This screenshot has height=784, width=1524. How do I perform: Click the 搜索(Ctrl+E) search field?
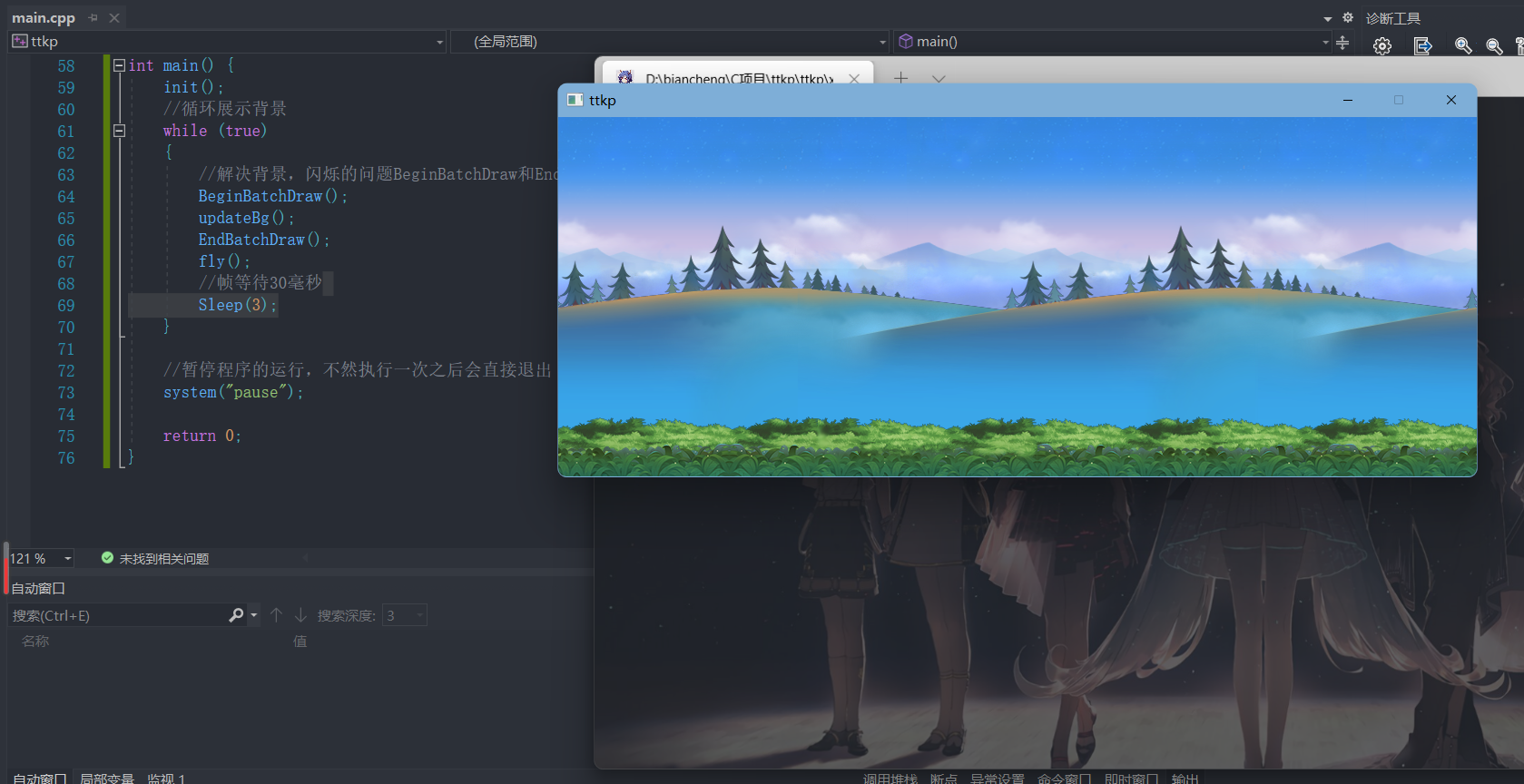(x=116, y=615)
